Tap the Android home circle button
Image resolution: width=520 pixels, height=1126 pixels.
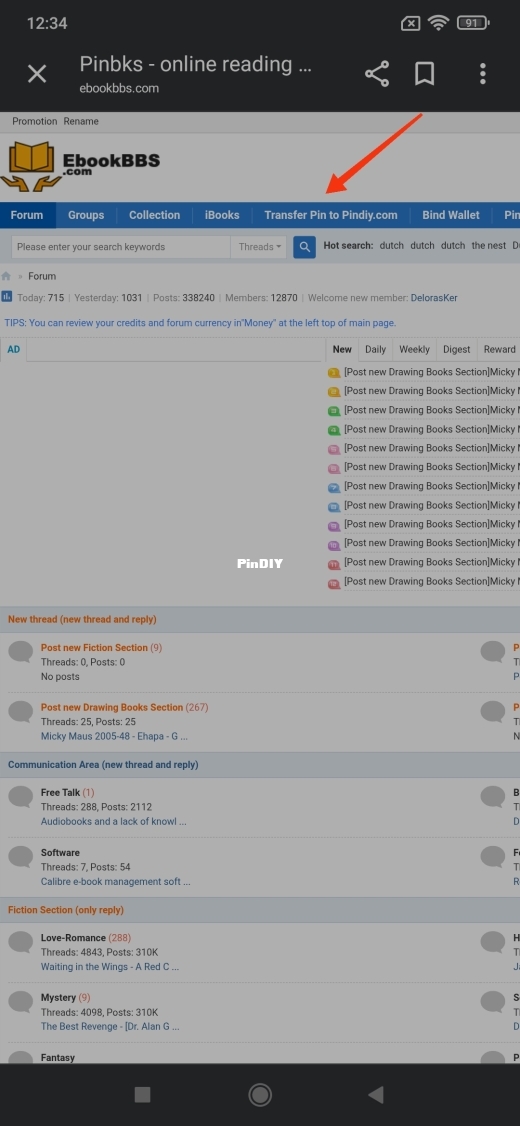pyautogui.click(x=260, y=1094)
